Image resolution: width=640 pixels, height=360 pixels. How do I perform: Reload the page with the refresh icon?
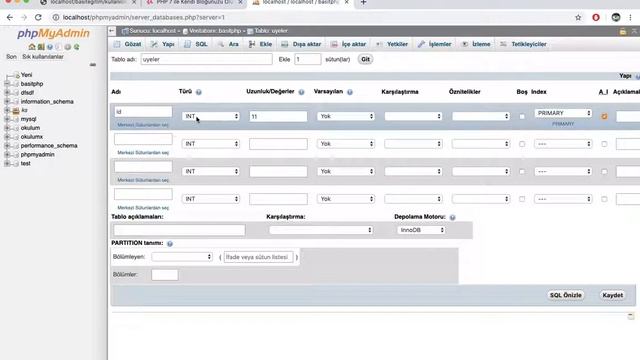(x=38, y=18)
